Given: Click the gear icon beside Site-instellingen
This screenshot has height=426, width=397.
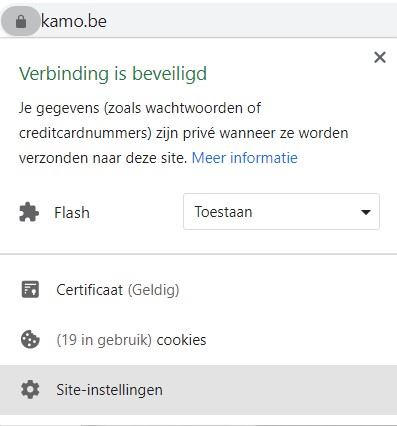Looking at the screenshot, I should tap(30, 389).
